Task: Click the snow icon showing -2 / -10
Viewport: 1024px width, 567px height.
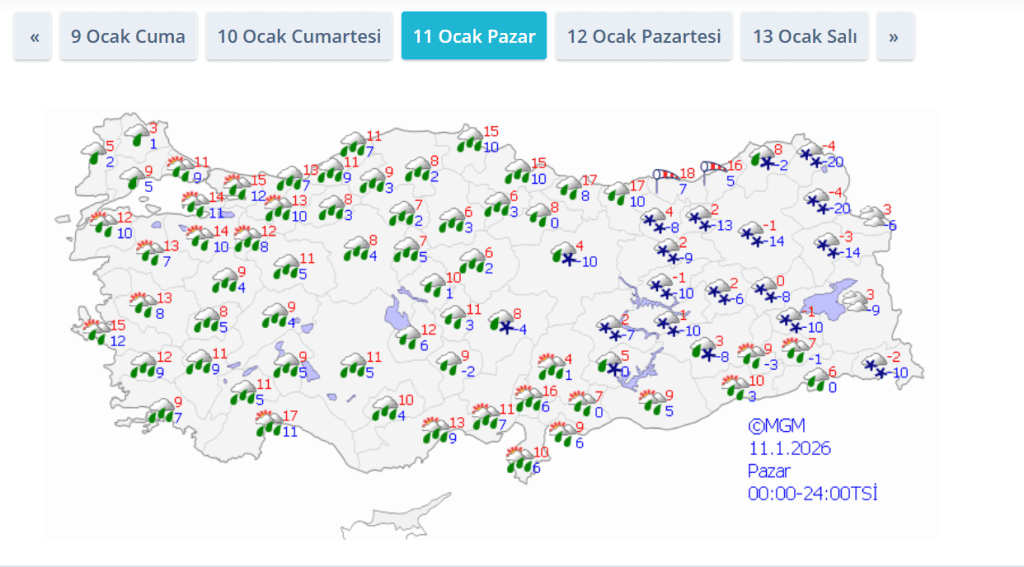Action: (875, 366)
